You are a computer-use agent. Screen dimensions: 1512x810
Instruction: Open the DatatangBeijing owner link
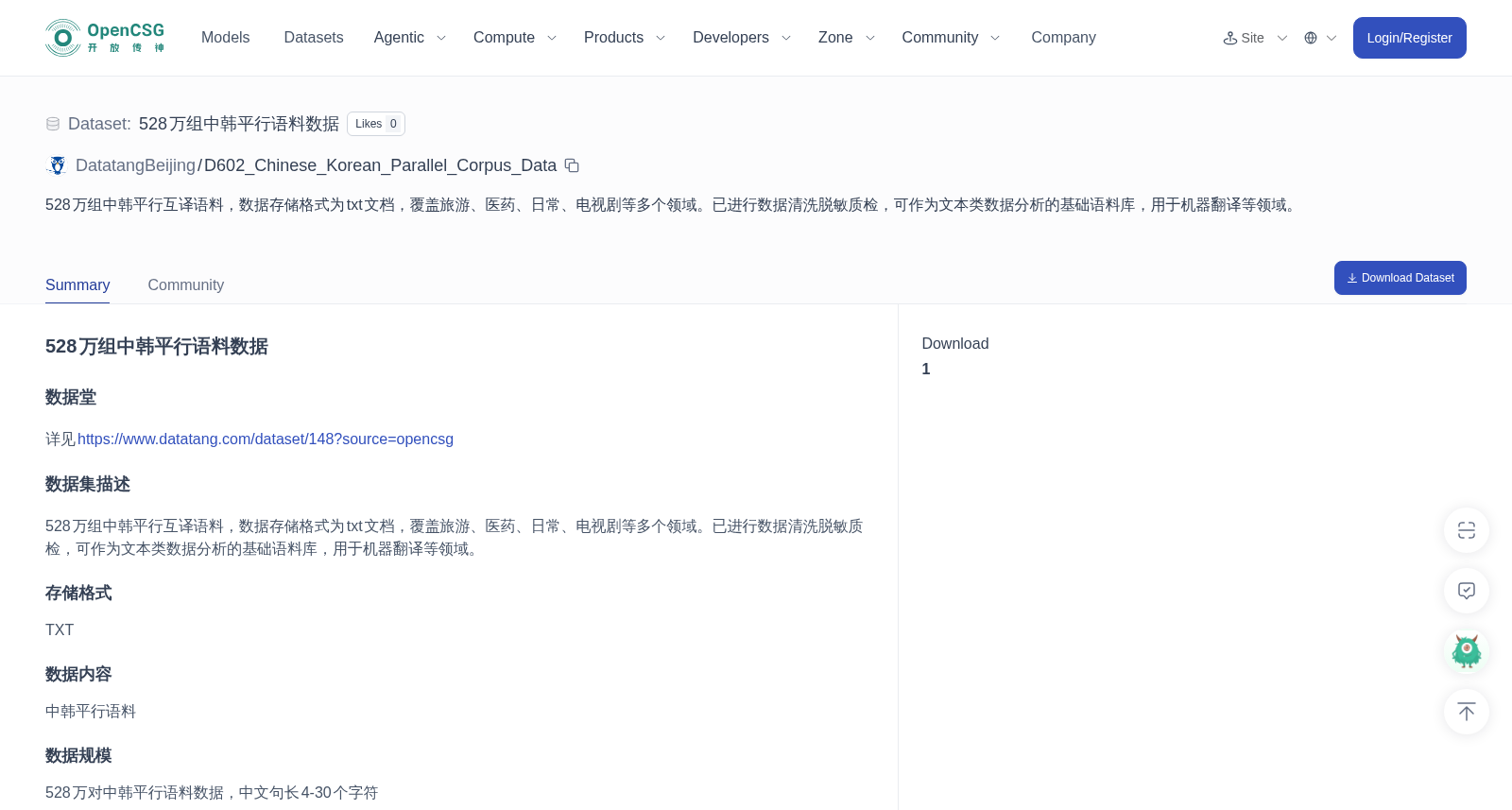tap(135, 165)
